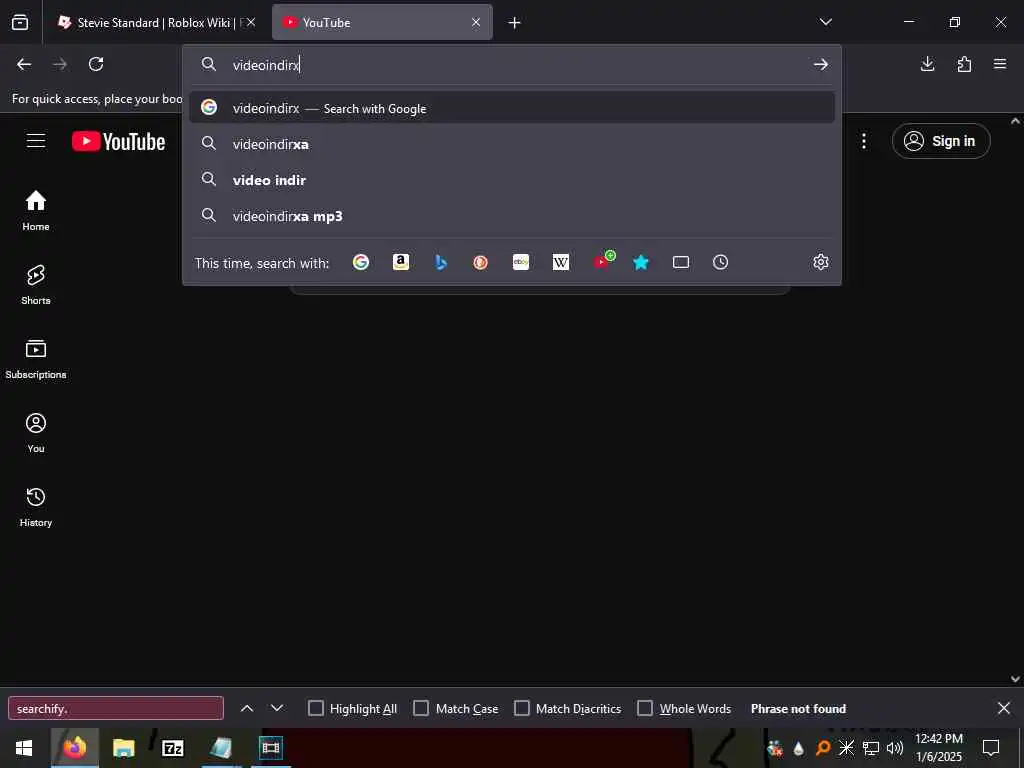Go to YouTube Home in the sidebar
The height and width of the screenshot is (768, 1024).
[x=36, y=210]
